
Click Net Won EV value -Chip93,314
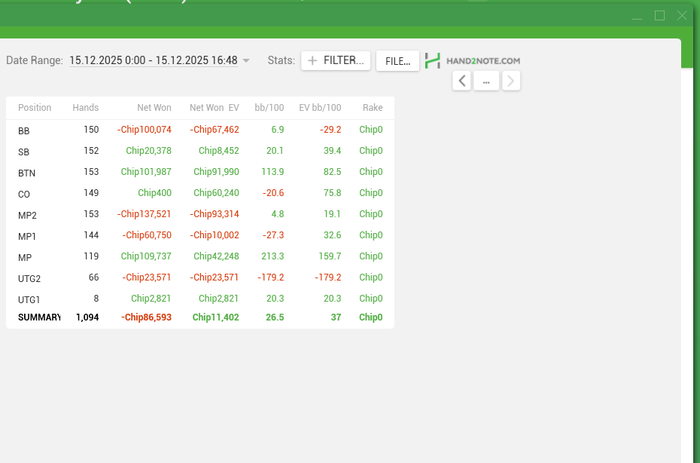[215, 214]
